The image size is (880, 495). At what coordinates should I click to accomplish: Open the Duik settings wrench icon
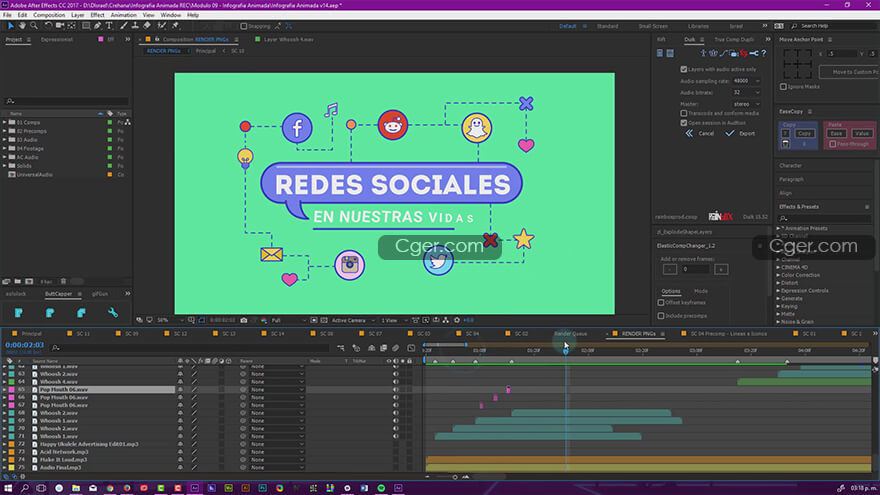coord(754,53)
